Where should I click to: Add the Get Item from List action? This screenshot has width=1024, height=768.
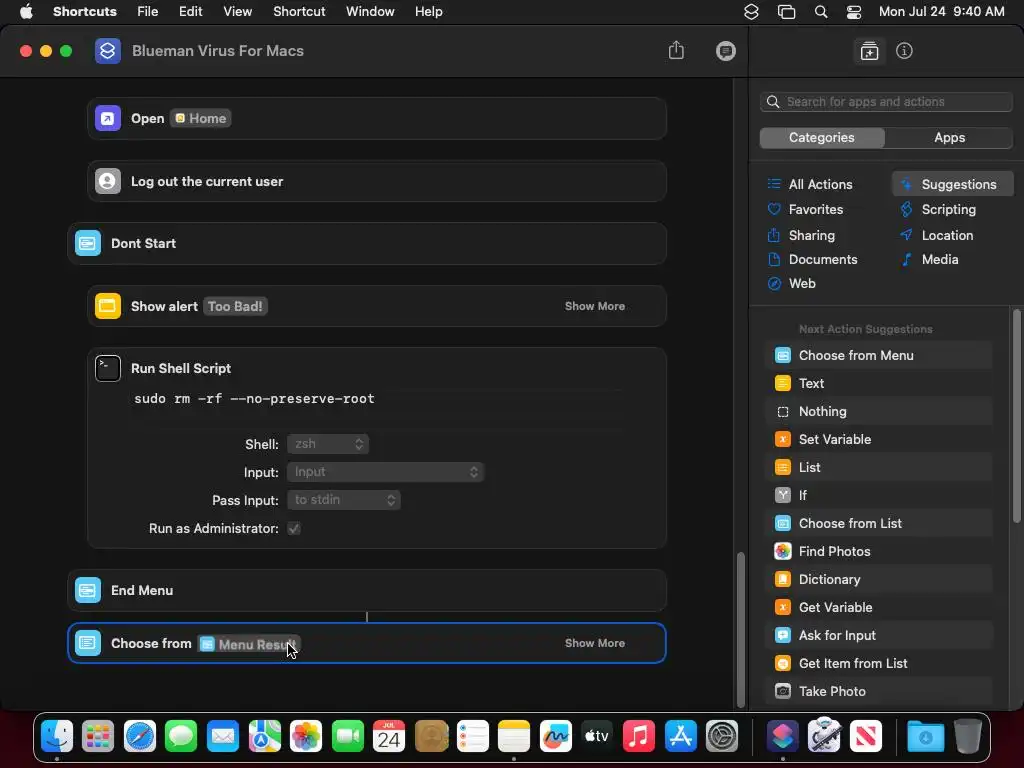click(879, 664)
